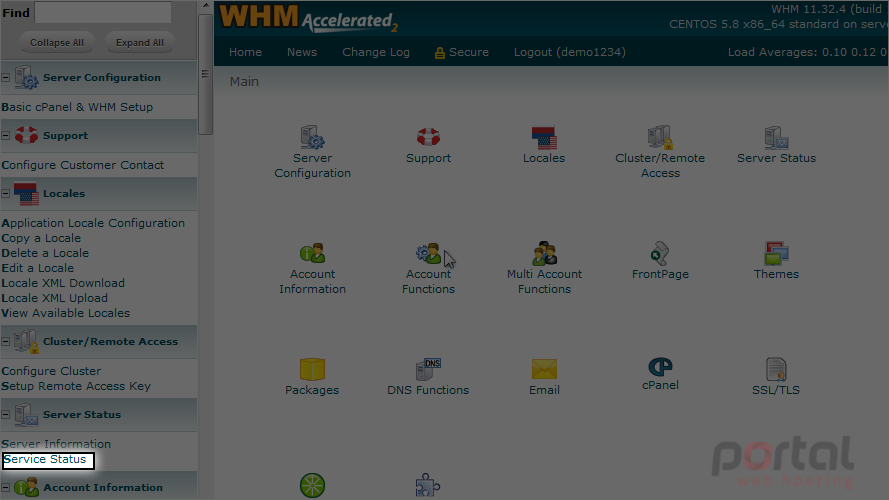
Task: Collapse the Server Configuration section
Action: [x=6, y=77]
